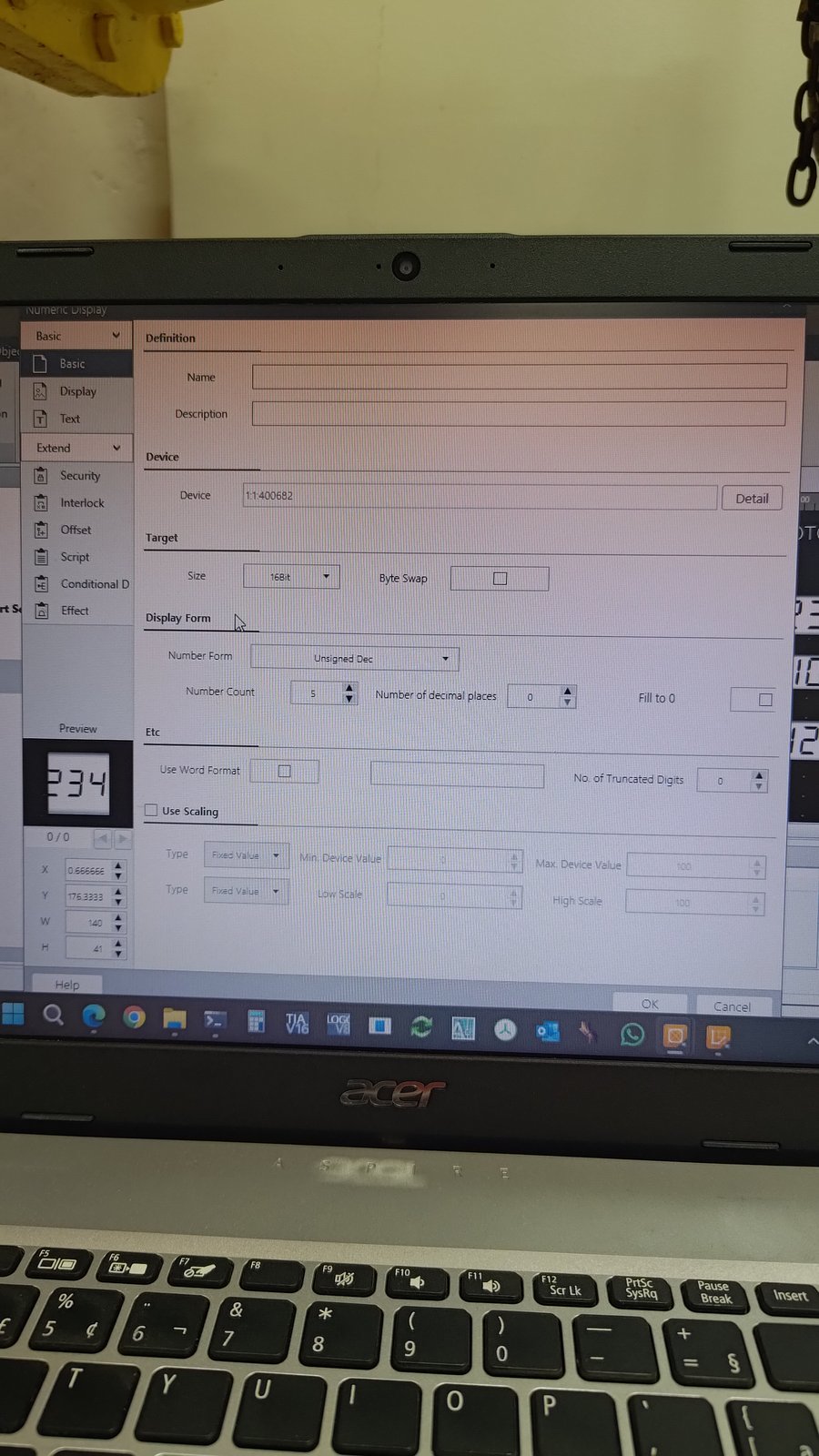
Task: Select the Display menu item
Action: 76,391
